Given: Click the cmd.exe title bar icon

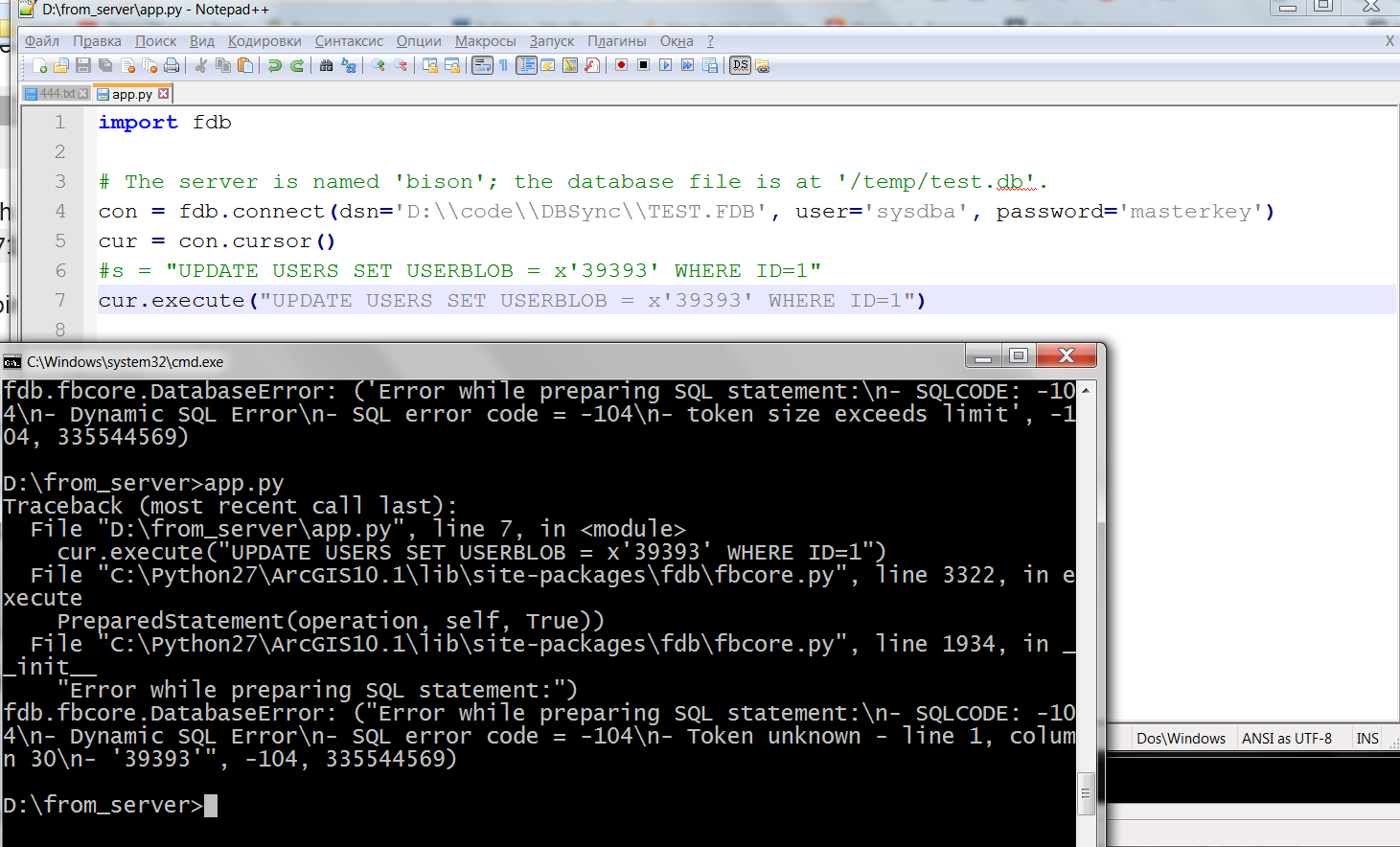Looking at the screenshot, I should point(12,362).
